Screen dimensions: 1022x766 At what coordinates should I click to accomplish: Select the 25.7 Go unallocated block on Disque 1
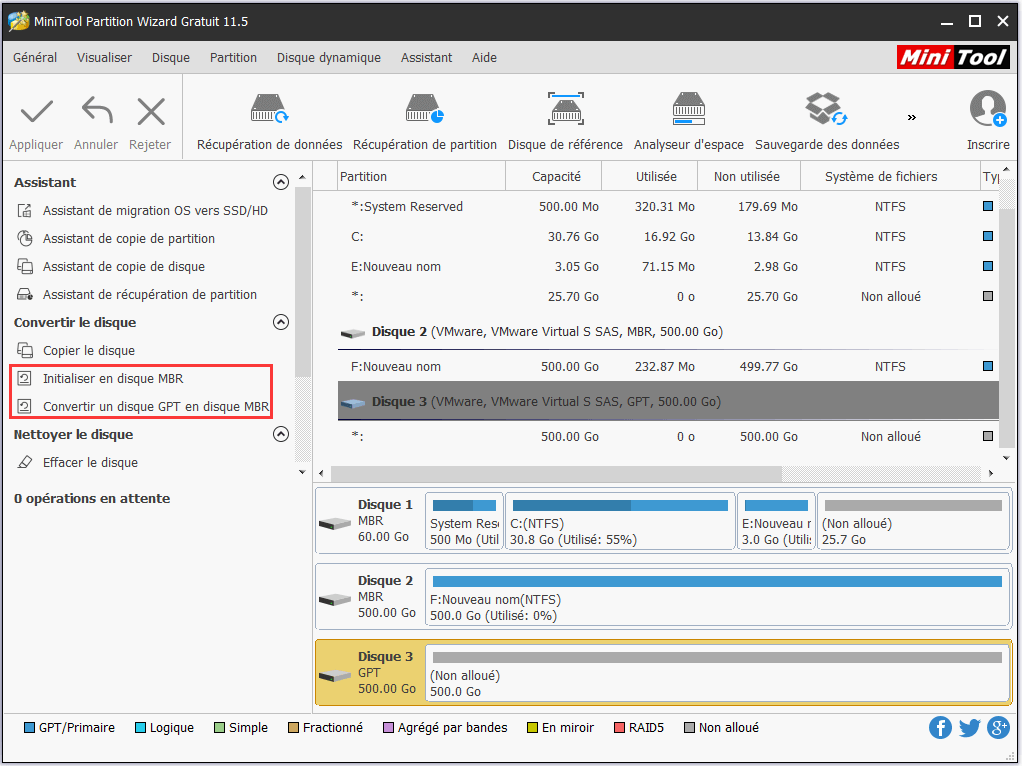coord(912,521)
